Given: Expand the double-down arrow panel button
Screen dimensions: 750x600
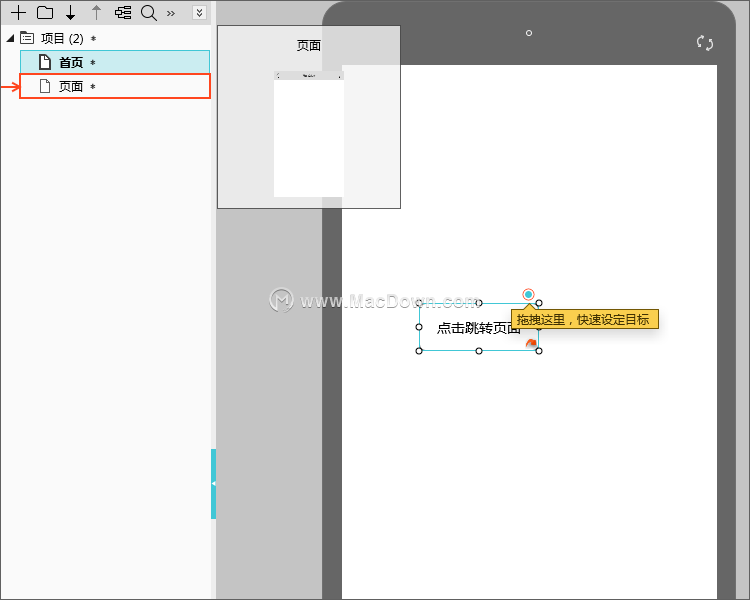Looking at the screenshot, I should pyautogui.click(x=199, y=12).
